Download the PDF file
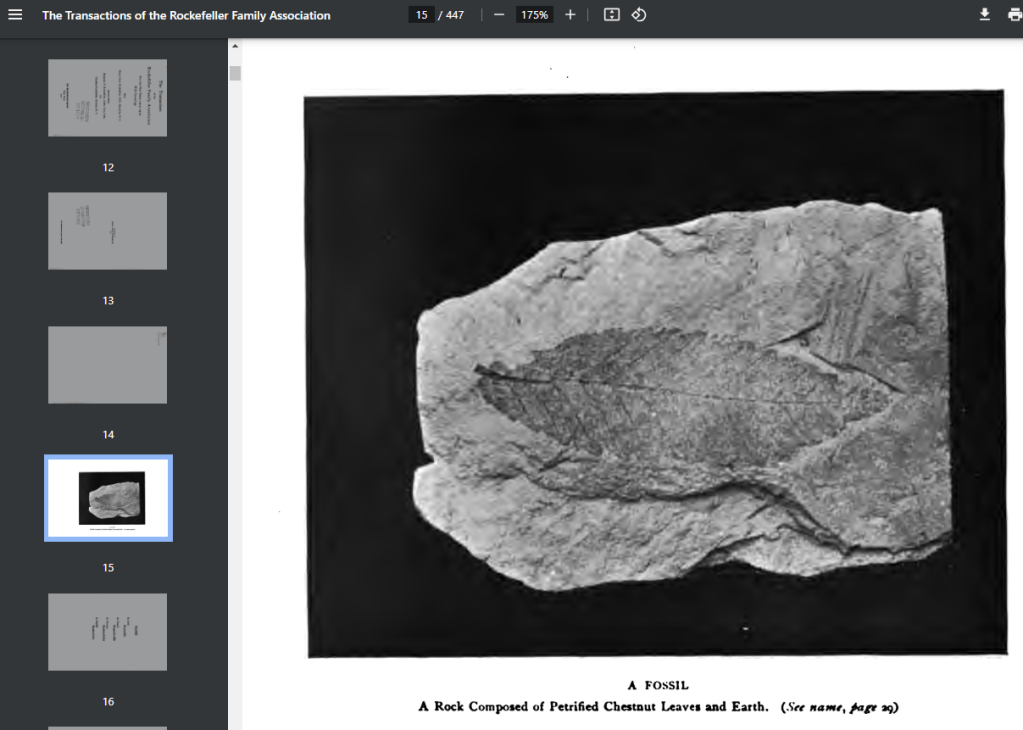Viewport: 1023px width, 730px height. click(984, 15)
